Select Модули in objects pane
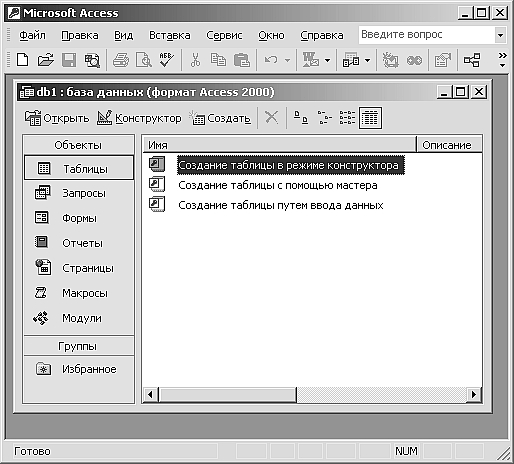 [x=79, y=318]
